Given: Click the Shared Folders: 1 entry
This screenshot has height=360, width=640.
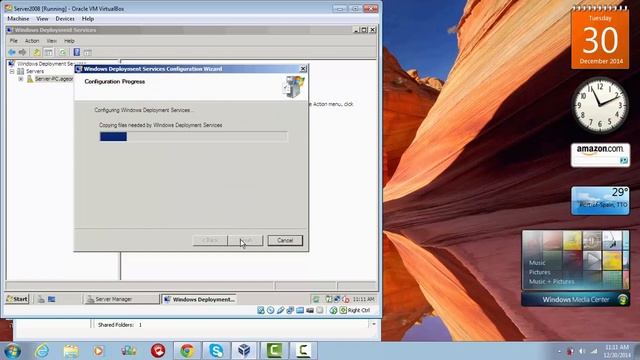Looking at the screenshot, I should (x=120, y=325).
